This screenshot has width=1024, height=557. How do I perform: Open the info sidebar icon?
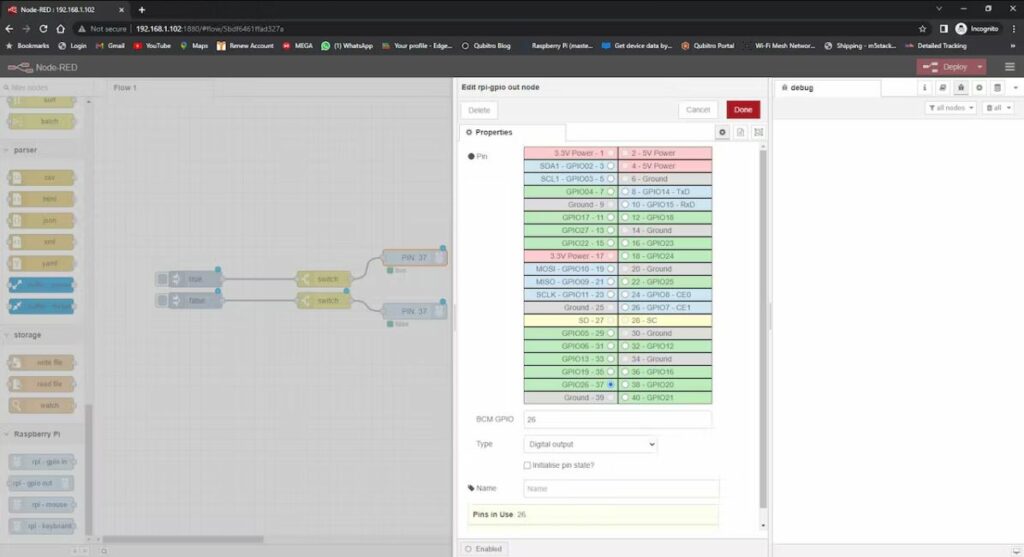(x=923, y=88)
